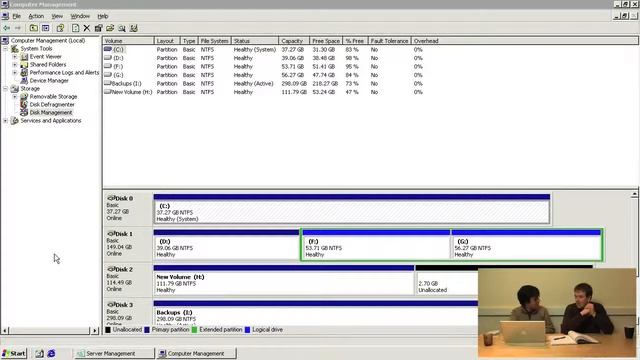Click the last toolbar icon on the right
This screenshot has height=360, width=640.
[133, 28]
